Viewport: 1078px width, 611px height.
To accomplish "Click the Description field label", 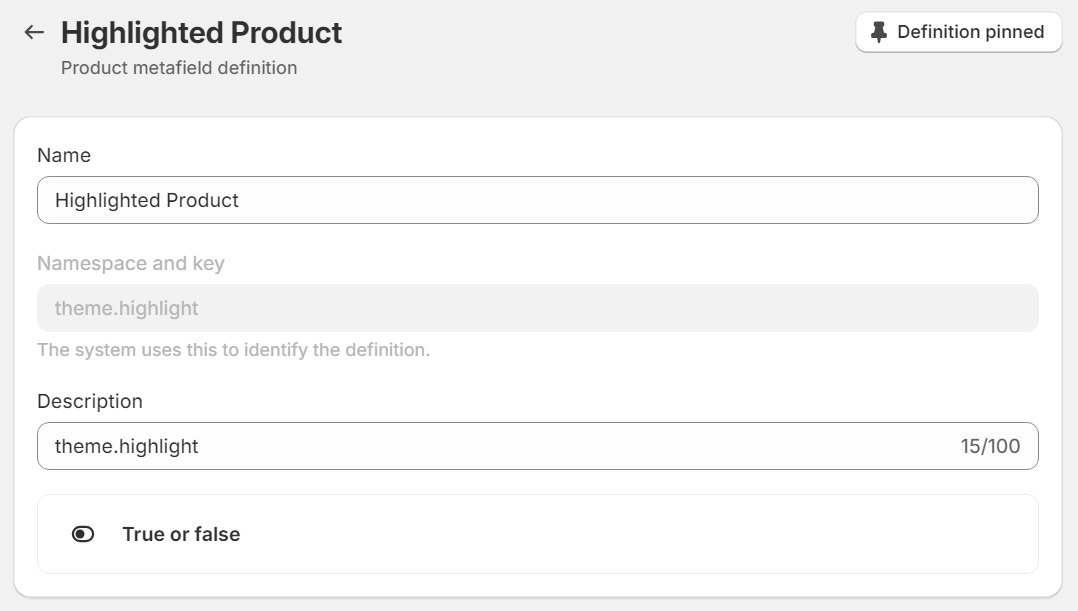I will click(90, 401).
